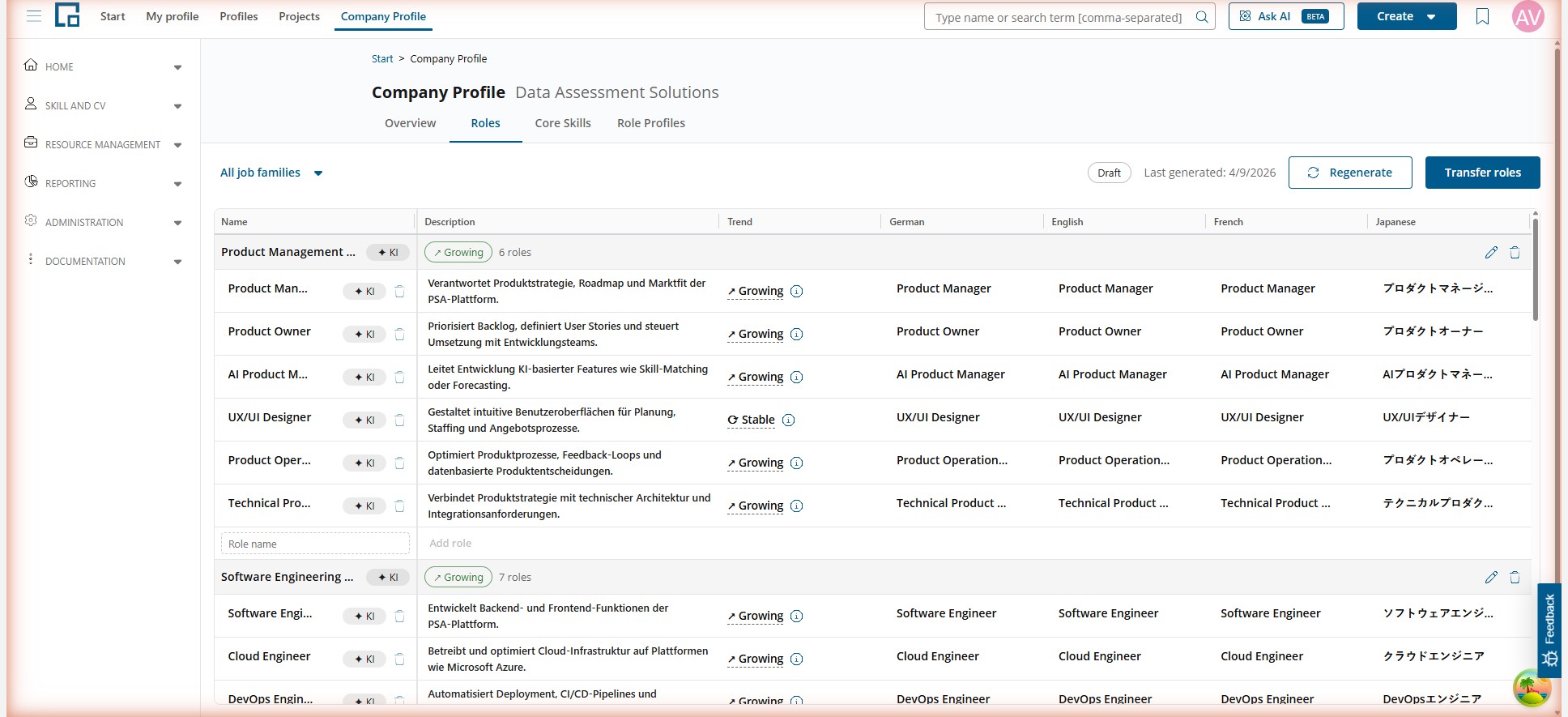Delete the Cloud Engineer role
Viewport: 1568px width, 717px height.
click(x=399, y=659)
